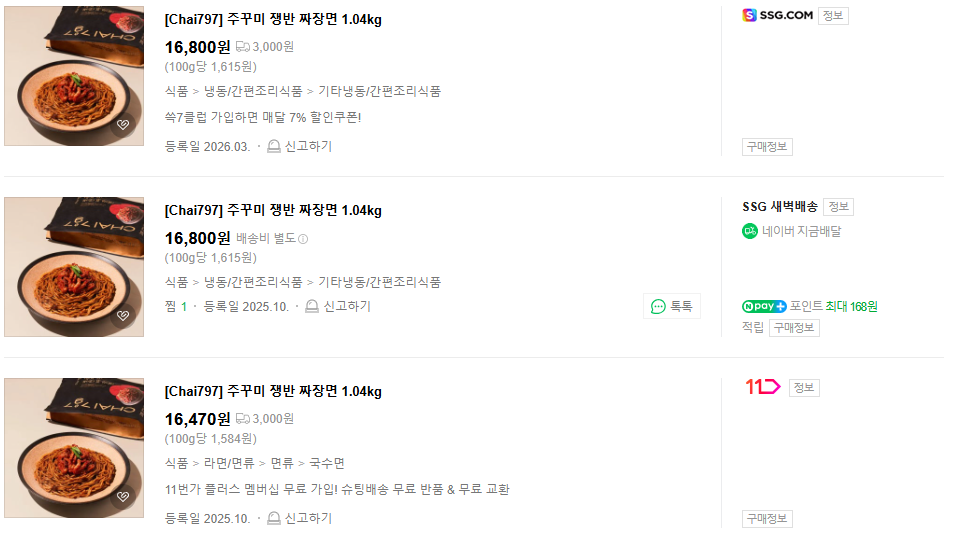The height and width of the screenshot is (546, 972).
Task: Open 구매정보 for the SSG.COM listing
Action: [767, 146]
